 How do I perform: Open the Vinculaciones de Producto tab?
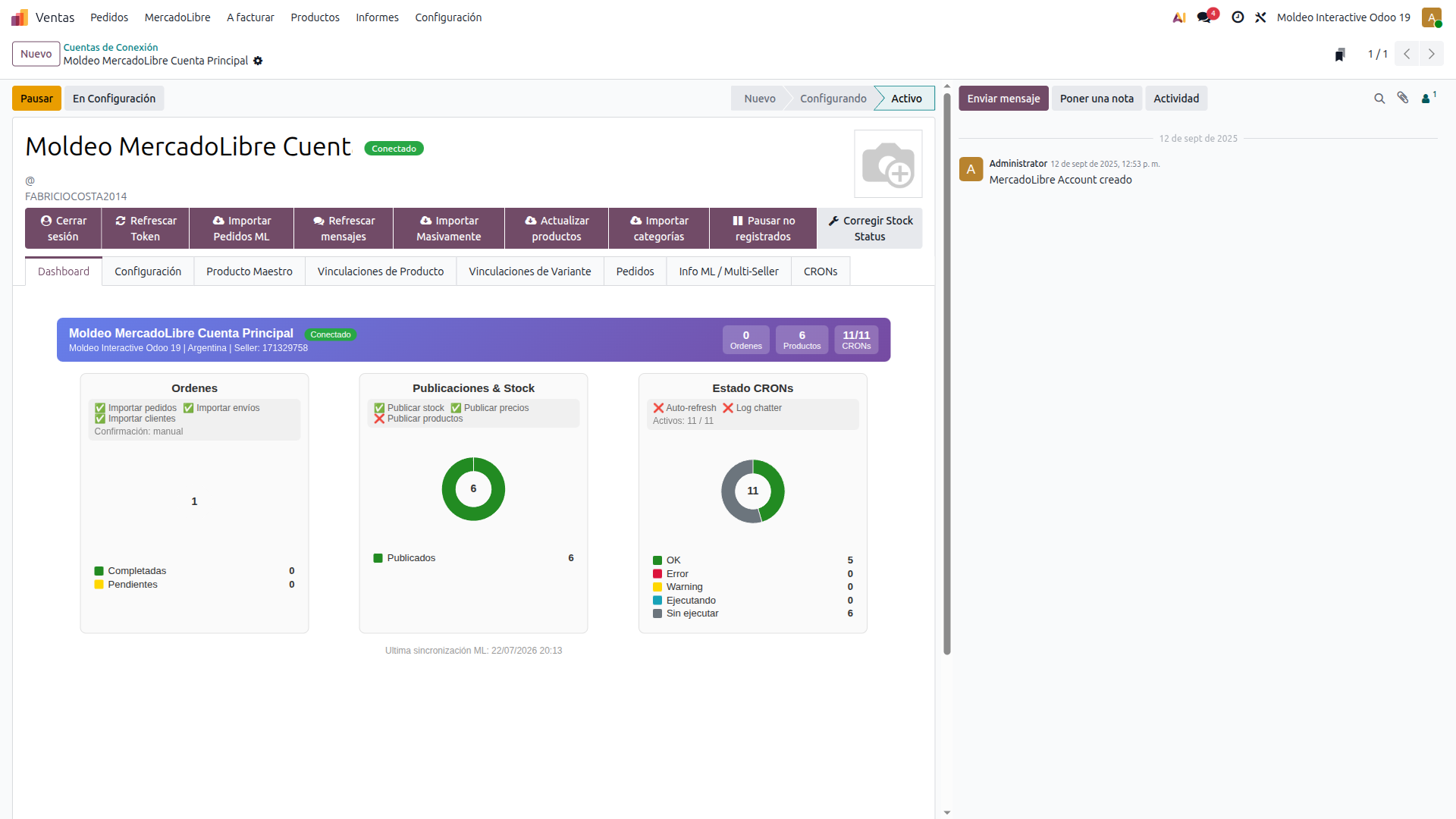tap(381, 271)
